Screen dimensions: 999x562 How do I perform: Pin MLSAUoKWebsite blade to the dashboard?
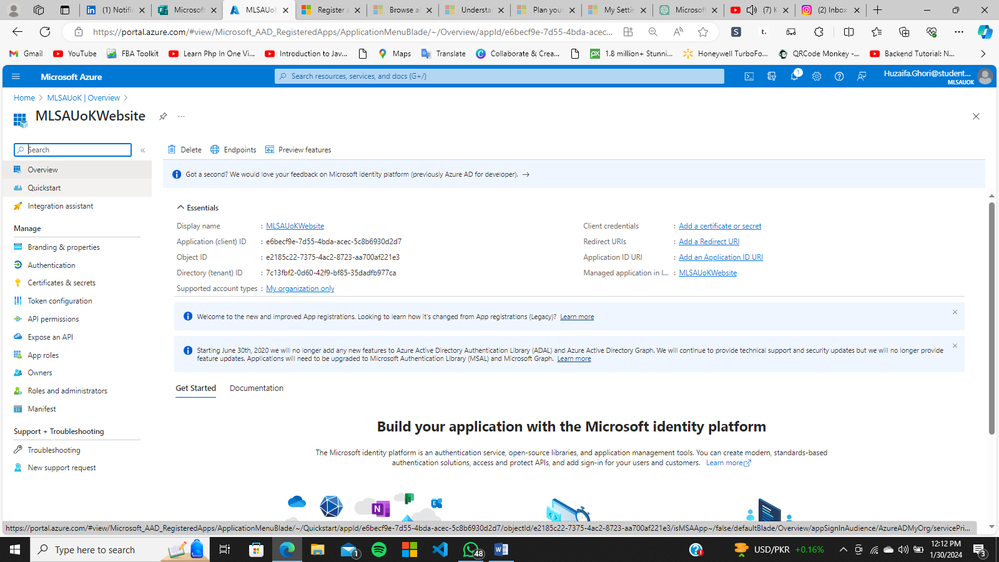[163, 116]
